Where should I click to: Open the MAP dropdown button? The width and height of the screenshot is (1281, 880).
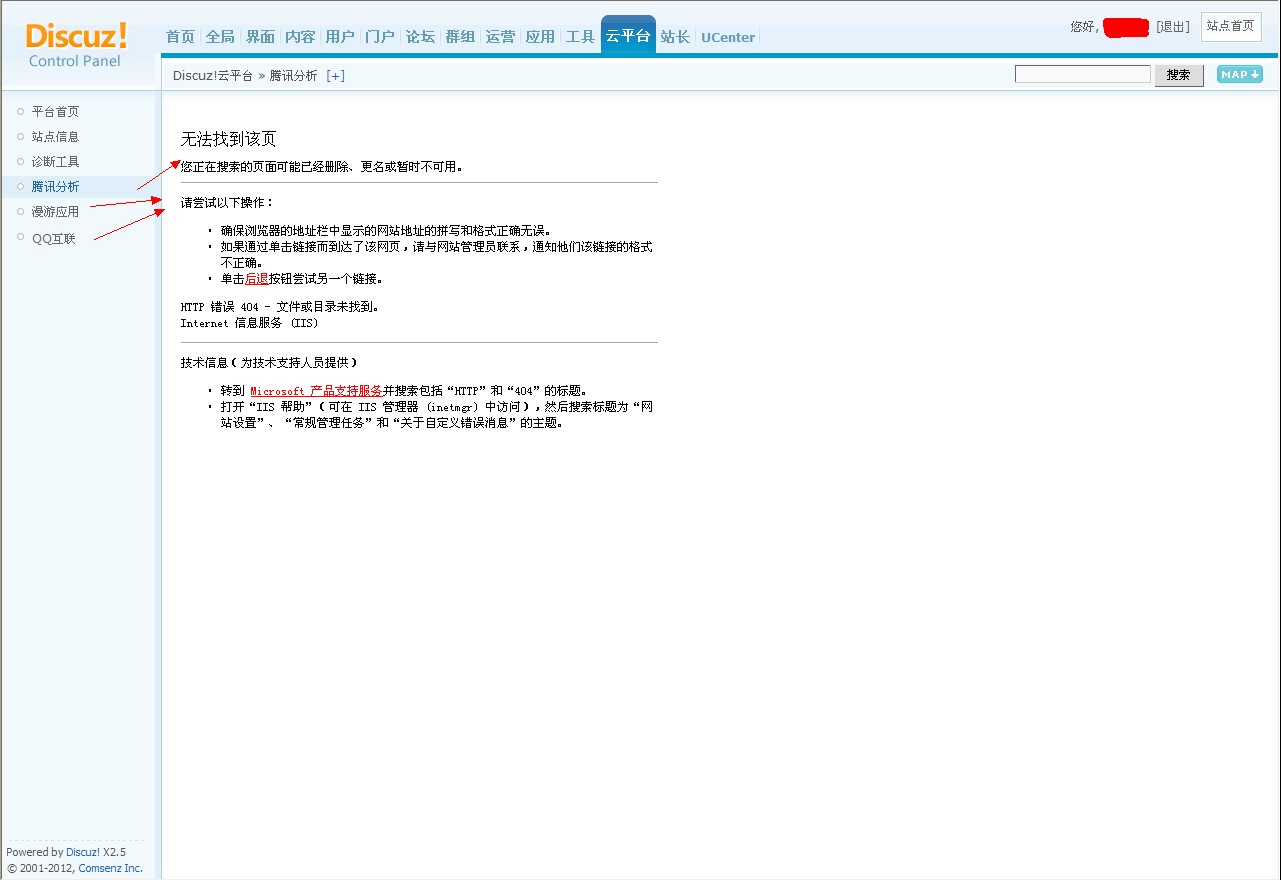point(1239,74)
